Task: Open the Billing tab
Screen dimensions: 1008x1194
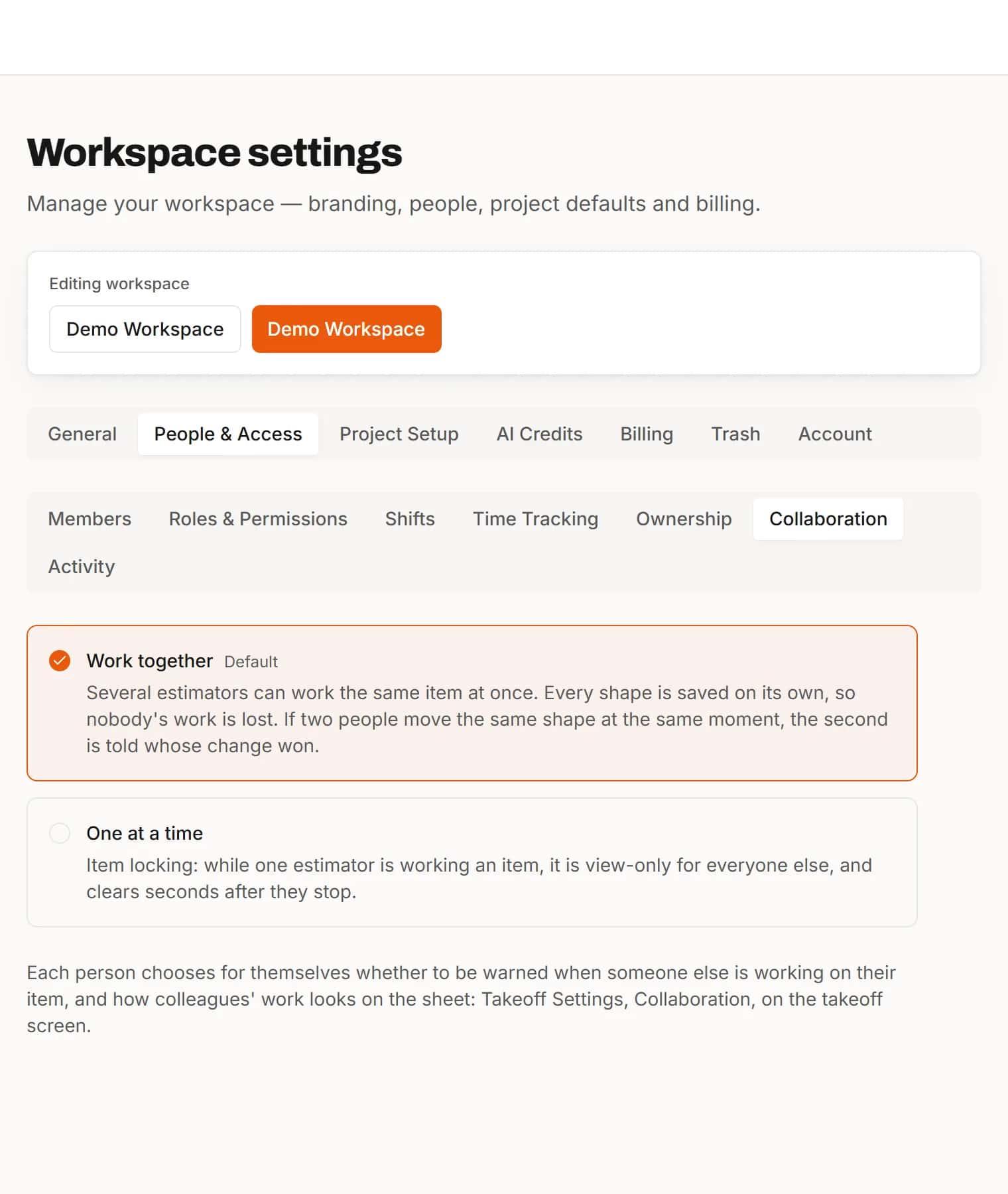Action: point(647,434)
